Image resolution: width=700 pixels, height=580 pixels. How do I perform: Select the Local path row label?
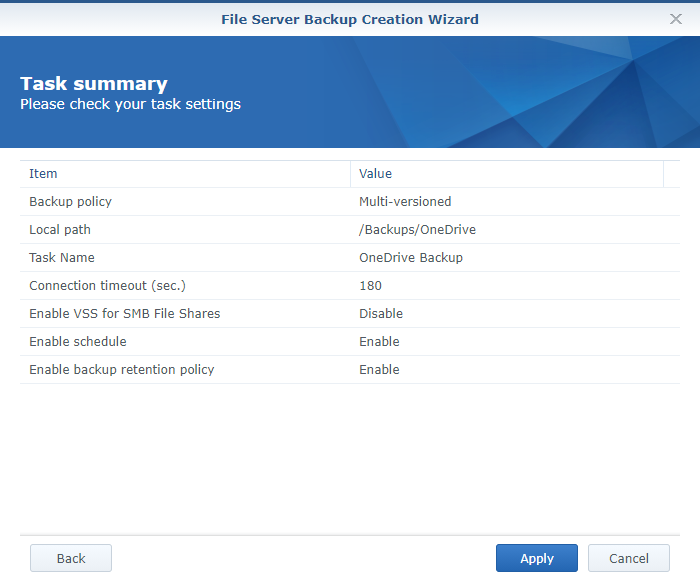click(x=60, y=230)
